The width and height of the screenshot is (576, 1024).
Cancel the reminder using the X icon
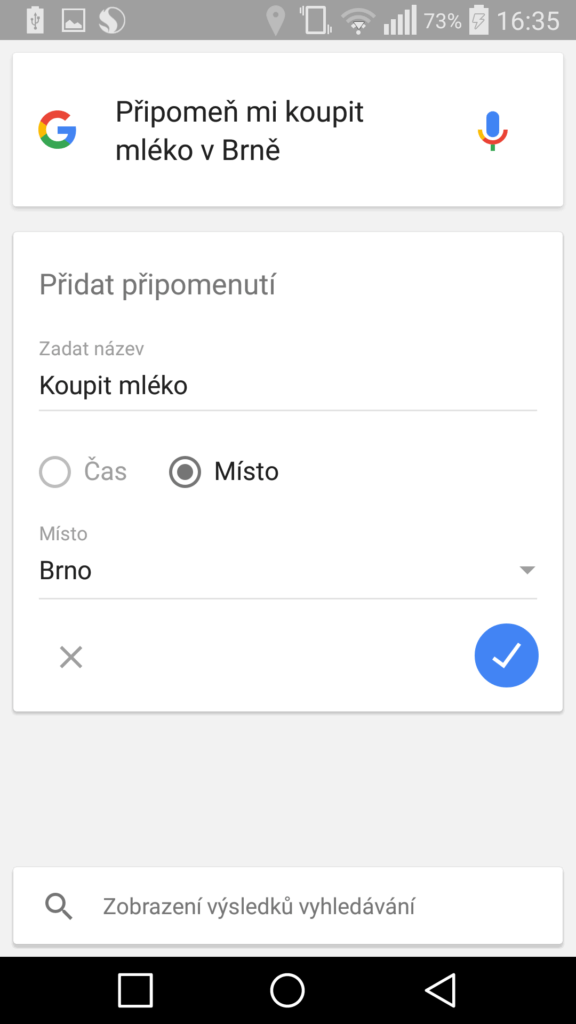71,657
